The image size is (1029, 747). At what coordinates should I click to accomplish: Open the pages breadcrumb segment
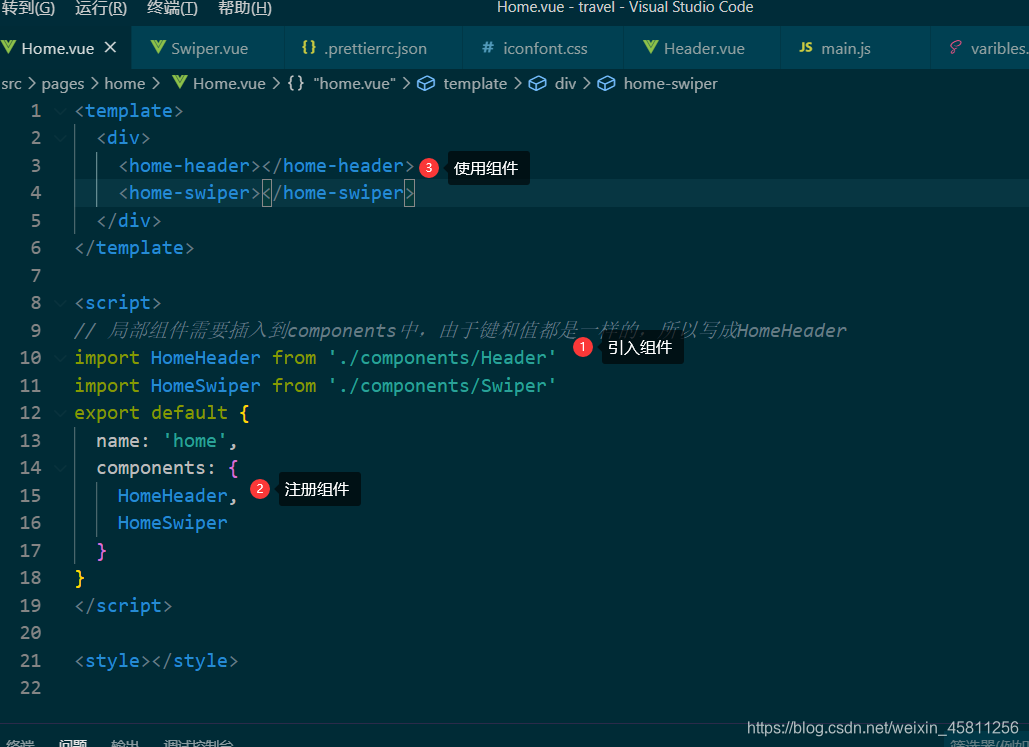(x=63, y=84)
